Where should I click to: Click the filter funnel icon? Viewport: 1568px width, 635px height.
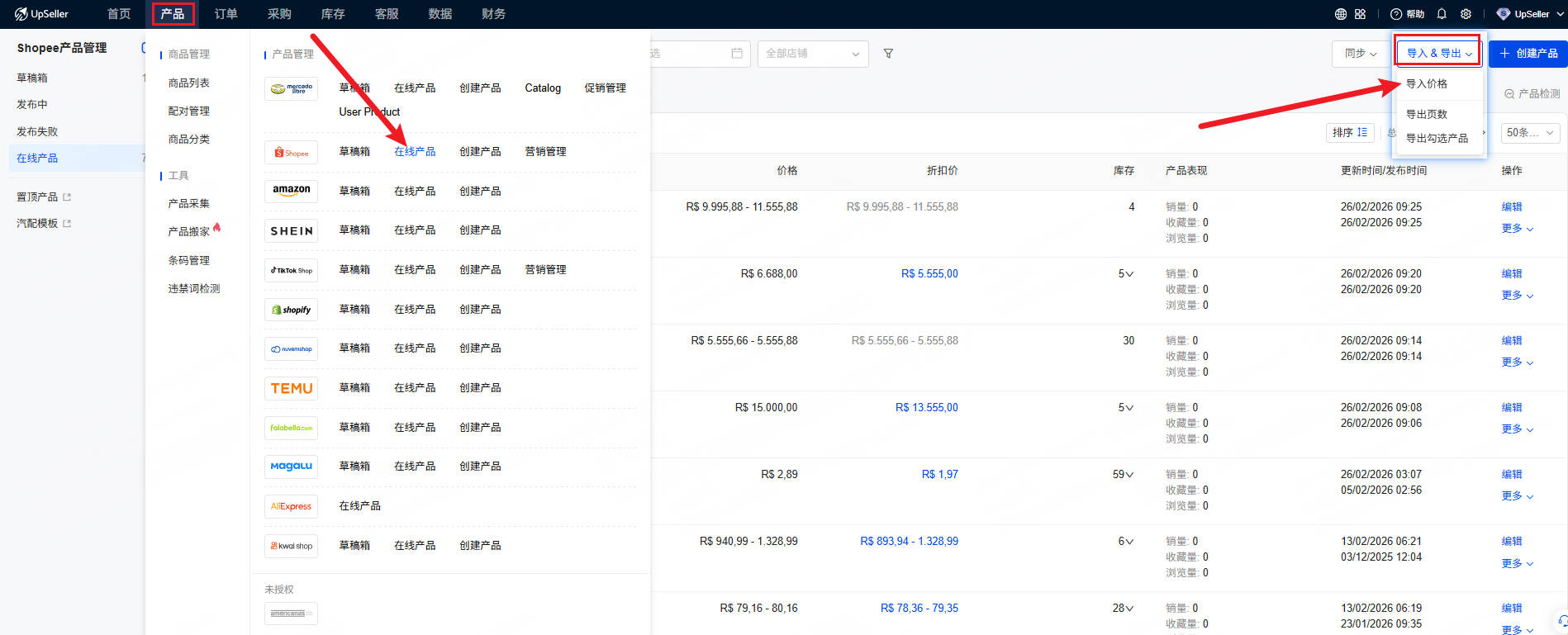888,54
